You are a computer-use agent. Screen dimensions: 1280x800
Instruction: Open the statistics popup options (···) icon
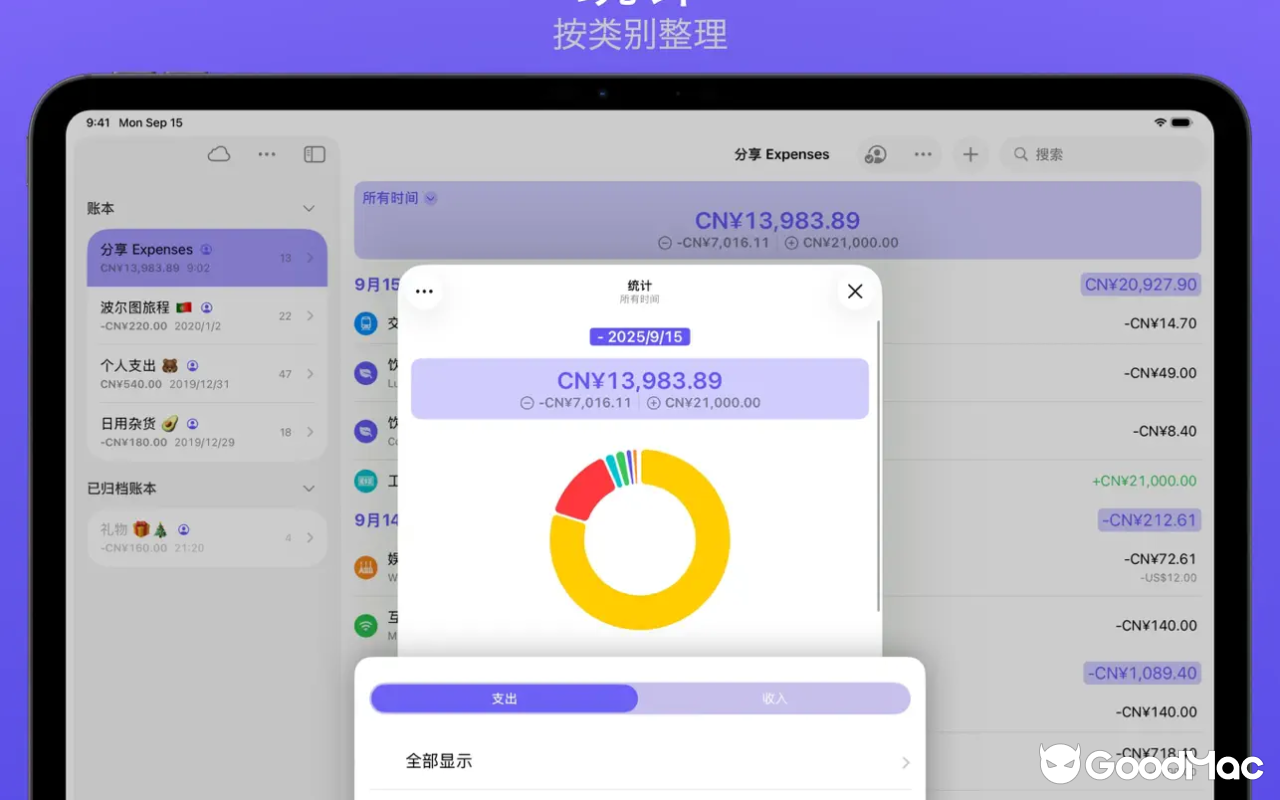424,290
